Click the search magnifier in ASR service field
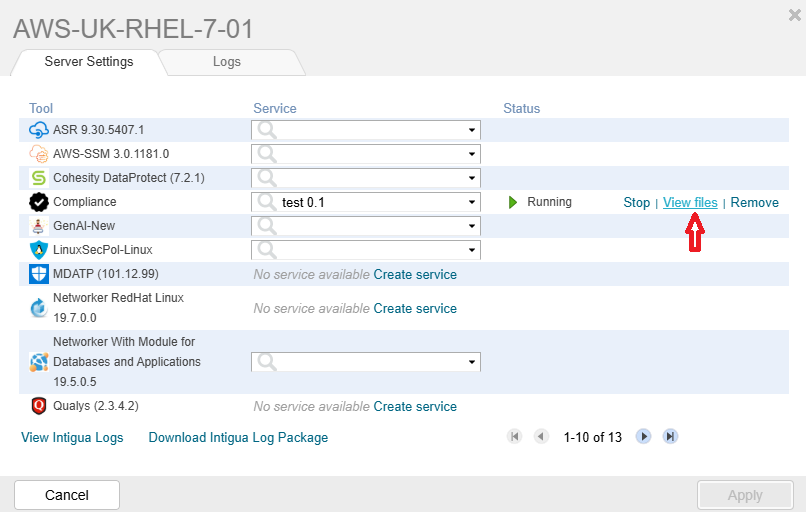806x512 pixels. 267,130
